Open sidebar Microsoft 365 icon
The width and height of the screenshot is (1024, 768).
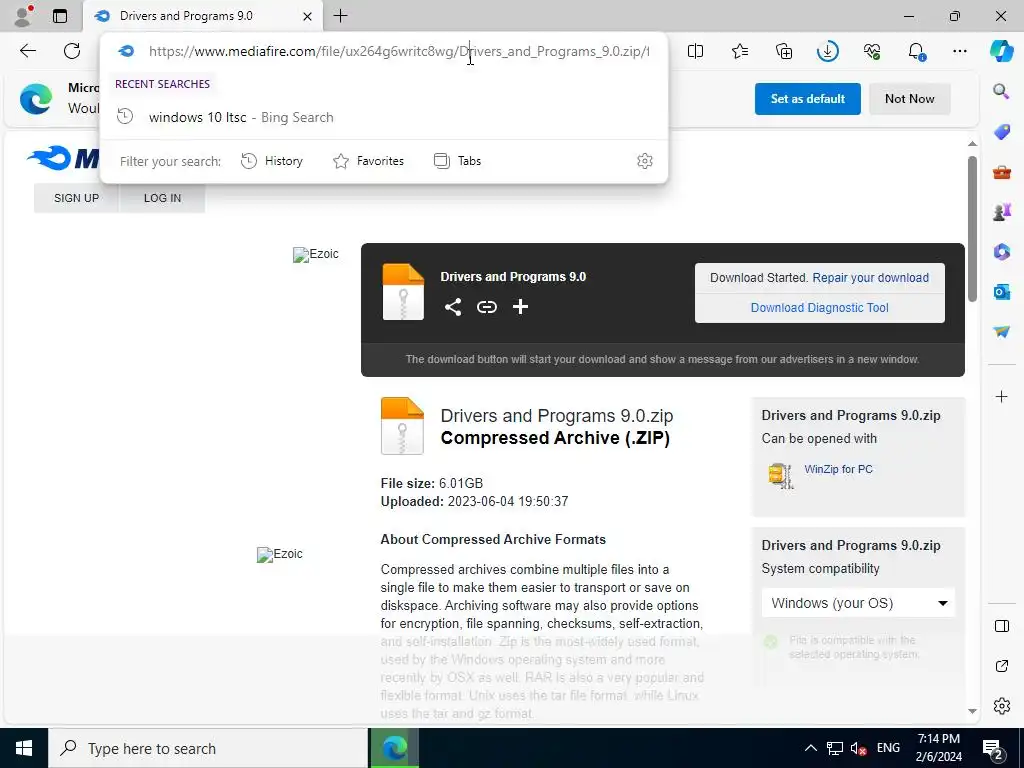(1001, 251)
